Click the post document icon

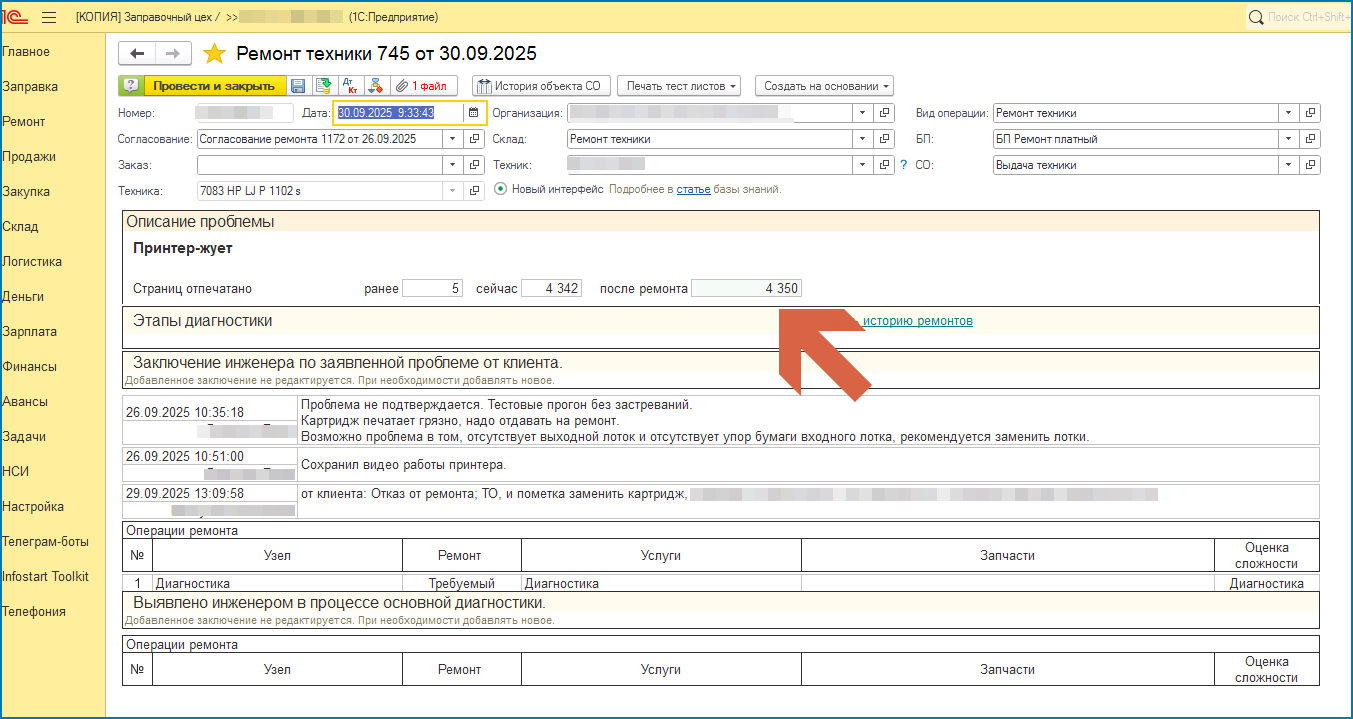[x=323, y=86]
